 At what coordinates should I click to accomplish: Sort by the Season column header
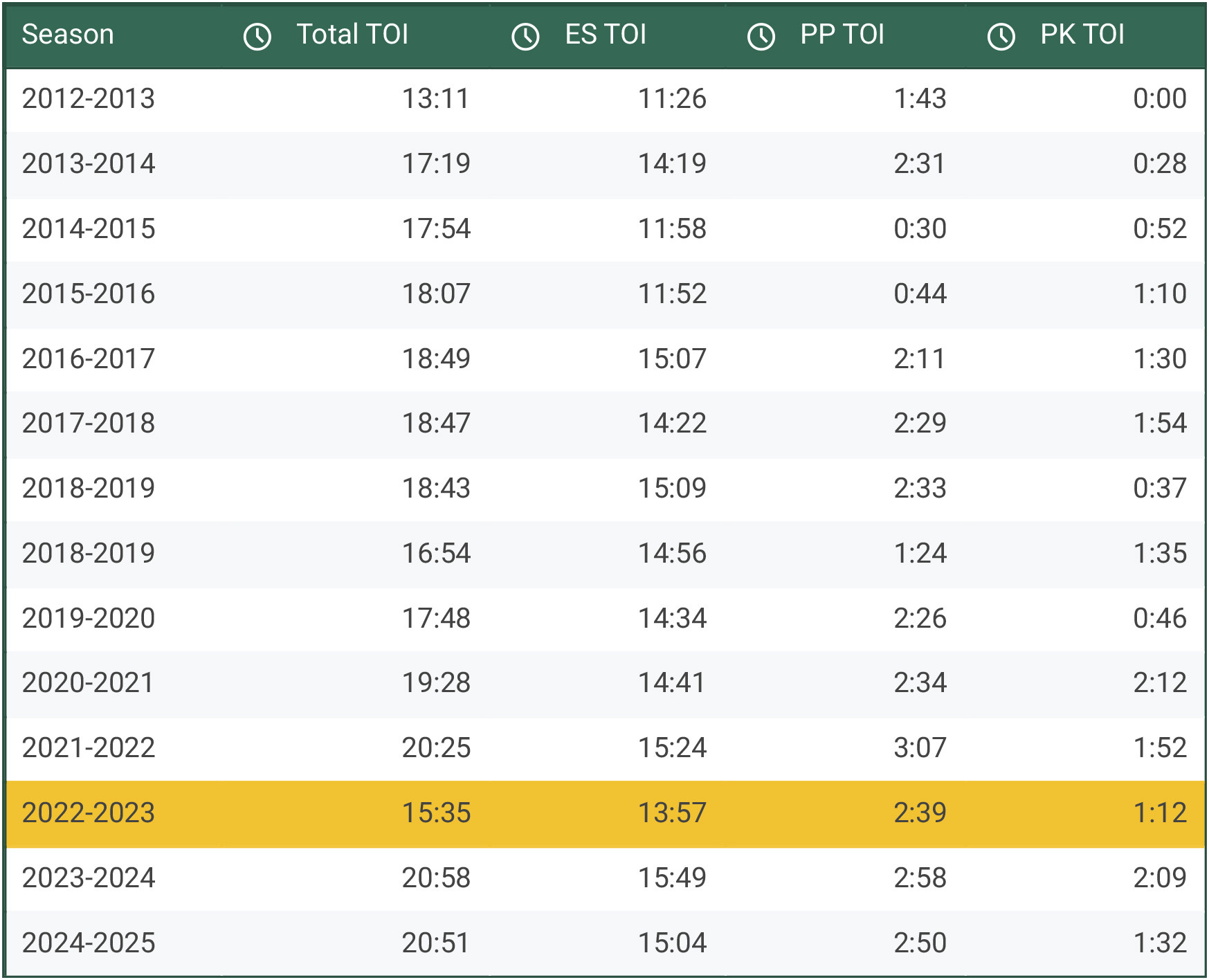(x=68, y=35)
